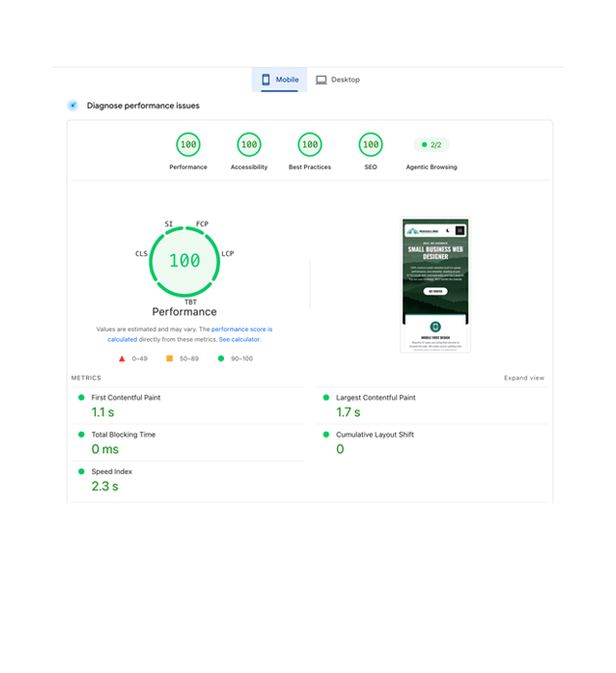Viewport: 616px width, 673px height.
Task: Select the Agentic Browsing label
Action: (431, 167)
